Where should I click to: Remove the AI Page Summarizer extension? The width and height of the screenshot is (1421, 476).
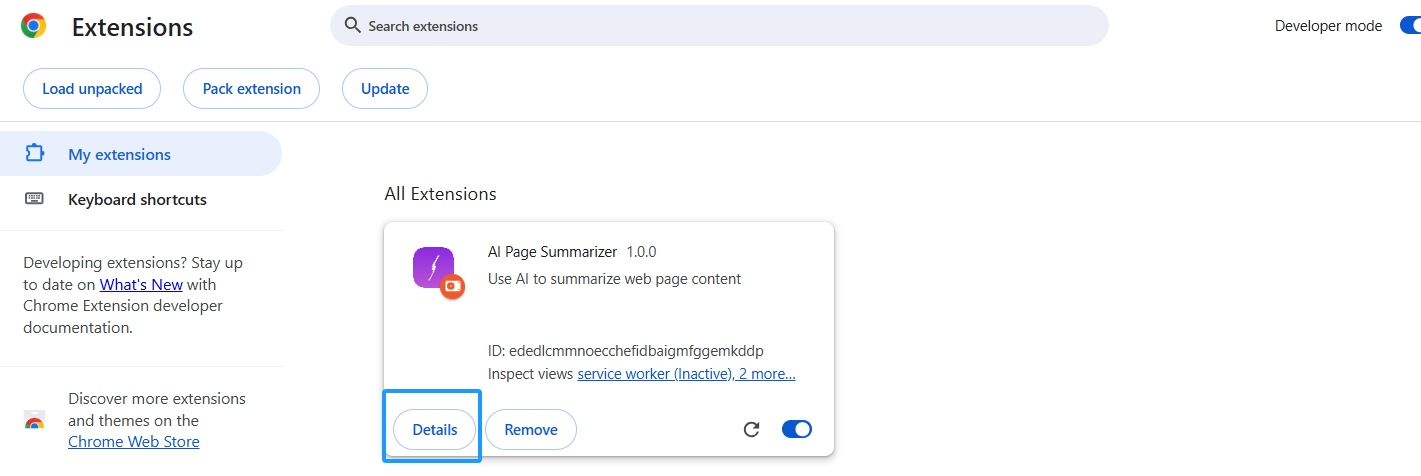(x=531, y=430)
